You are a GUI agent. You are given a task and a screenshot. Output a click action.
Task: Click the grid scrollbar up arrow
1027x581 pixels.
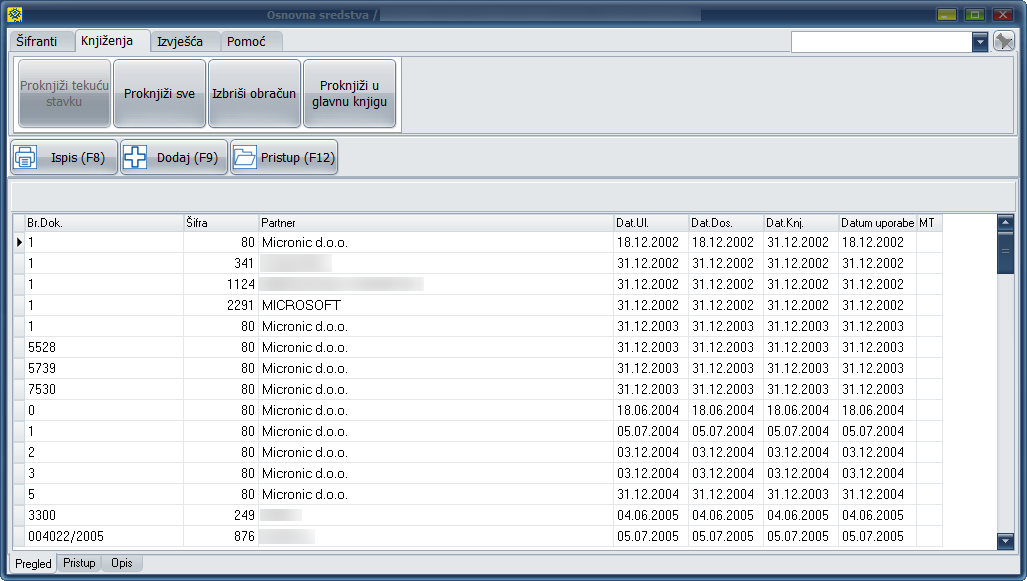1005,222
